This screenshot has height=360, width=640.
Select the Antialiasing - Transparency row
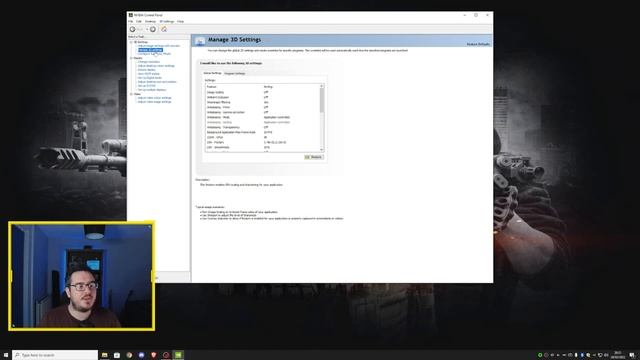[x=262, y=127]
